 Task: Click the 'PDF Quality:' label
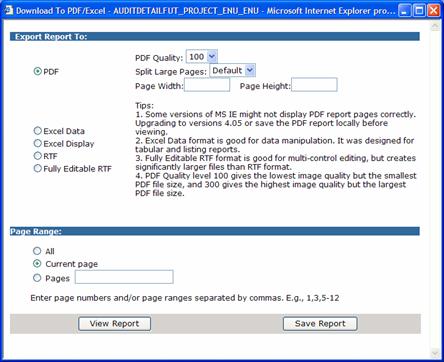(x=159, y=58)
